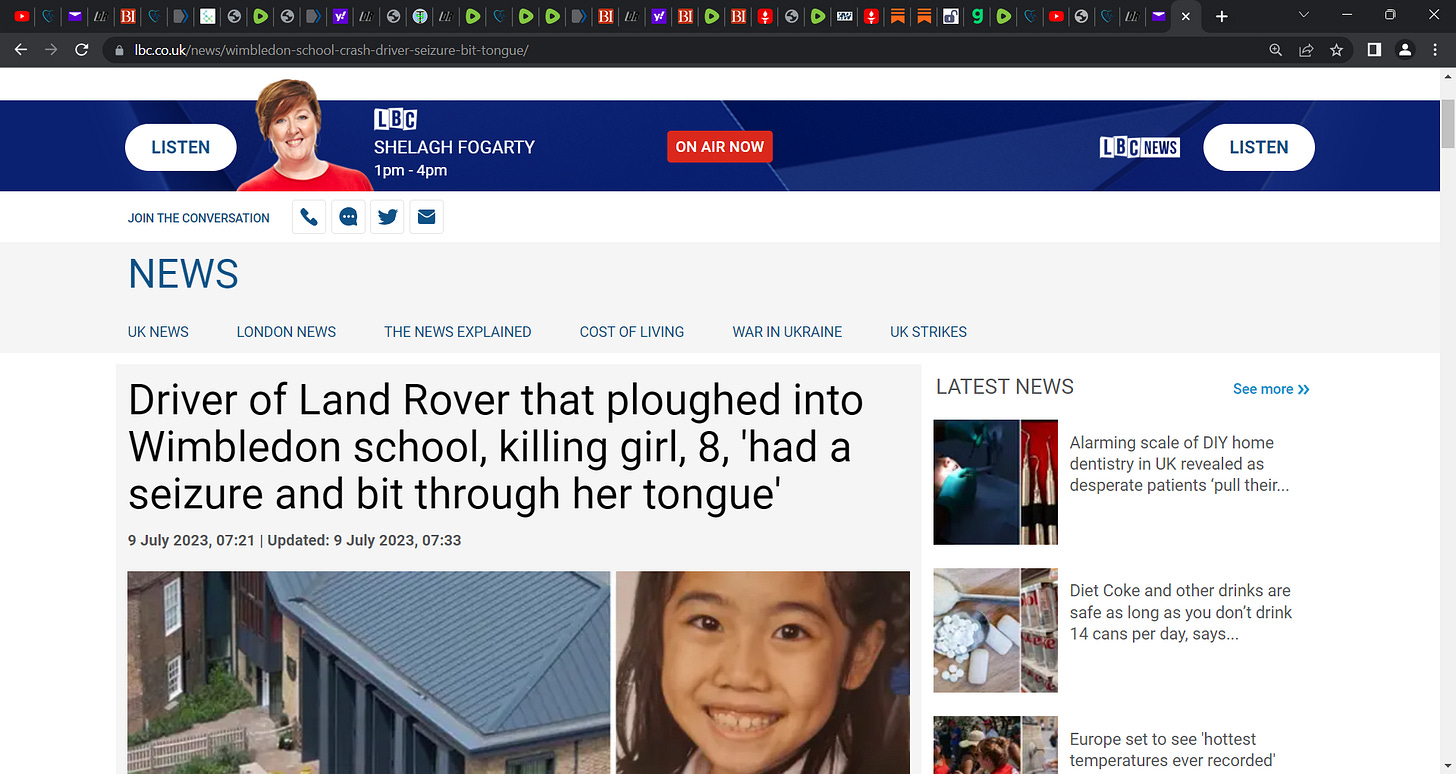Call LBC using the phone icon
Viewport: 1456px width, 774px height.
point(309,217)
